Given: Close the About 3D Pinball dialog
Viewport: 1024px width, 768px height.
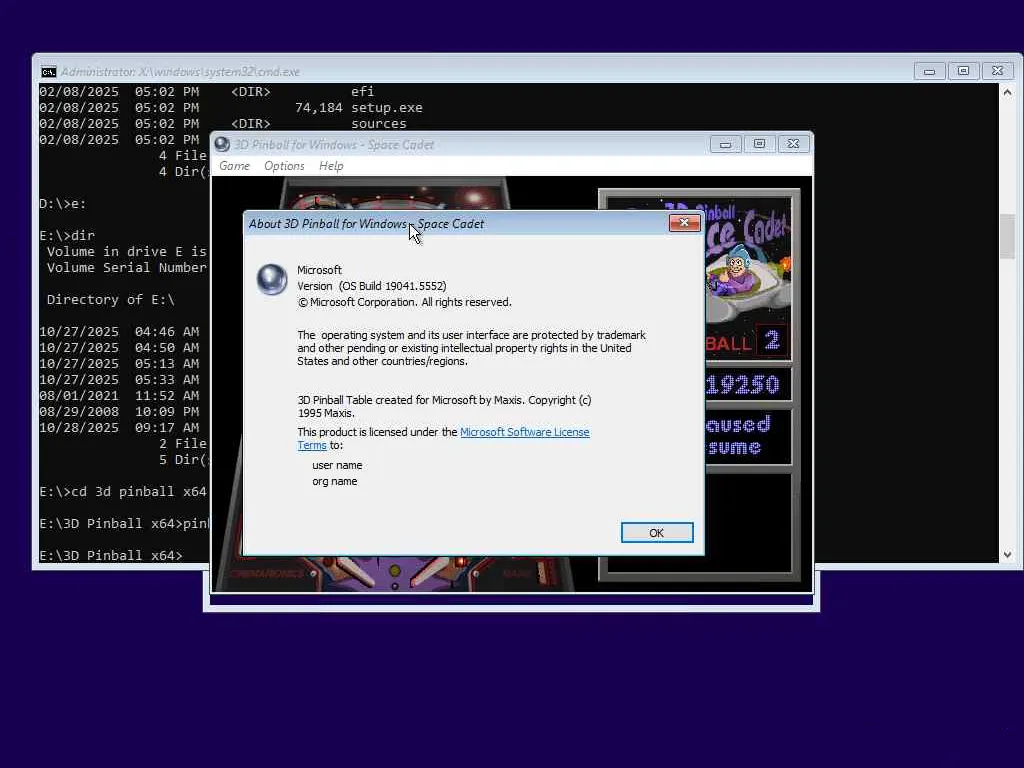Looking at the screenshot, I should click(x=684, y=223).
